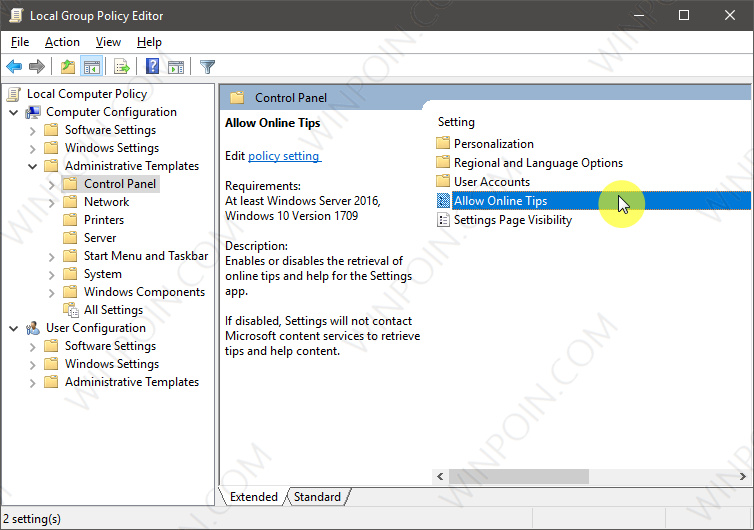Switch to the Extended tab

tap(253, 496)
